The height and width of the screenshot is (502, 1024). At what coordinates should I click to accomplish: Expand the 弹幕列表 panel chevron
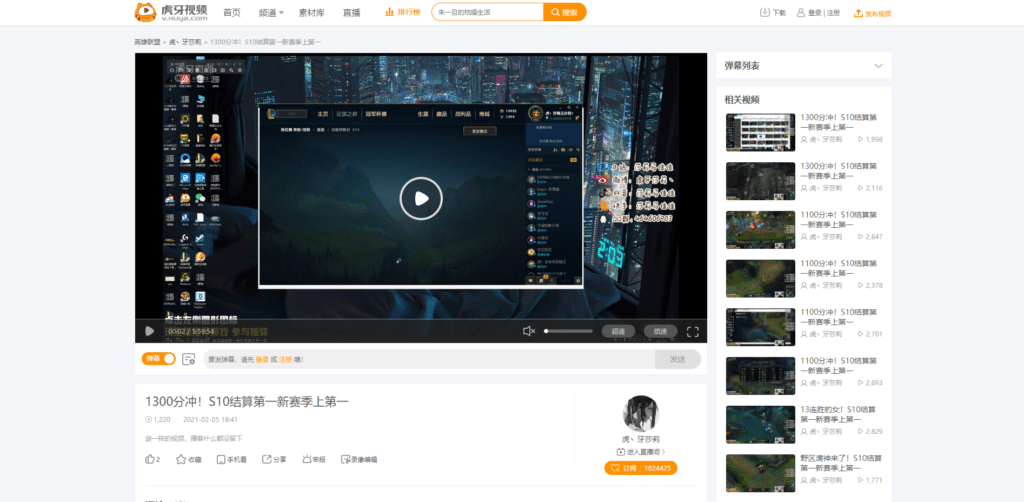tap(878, 66)
